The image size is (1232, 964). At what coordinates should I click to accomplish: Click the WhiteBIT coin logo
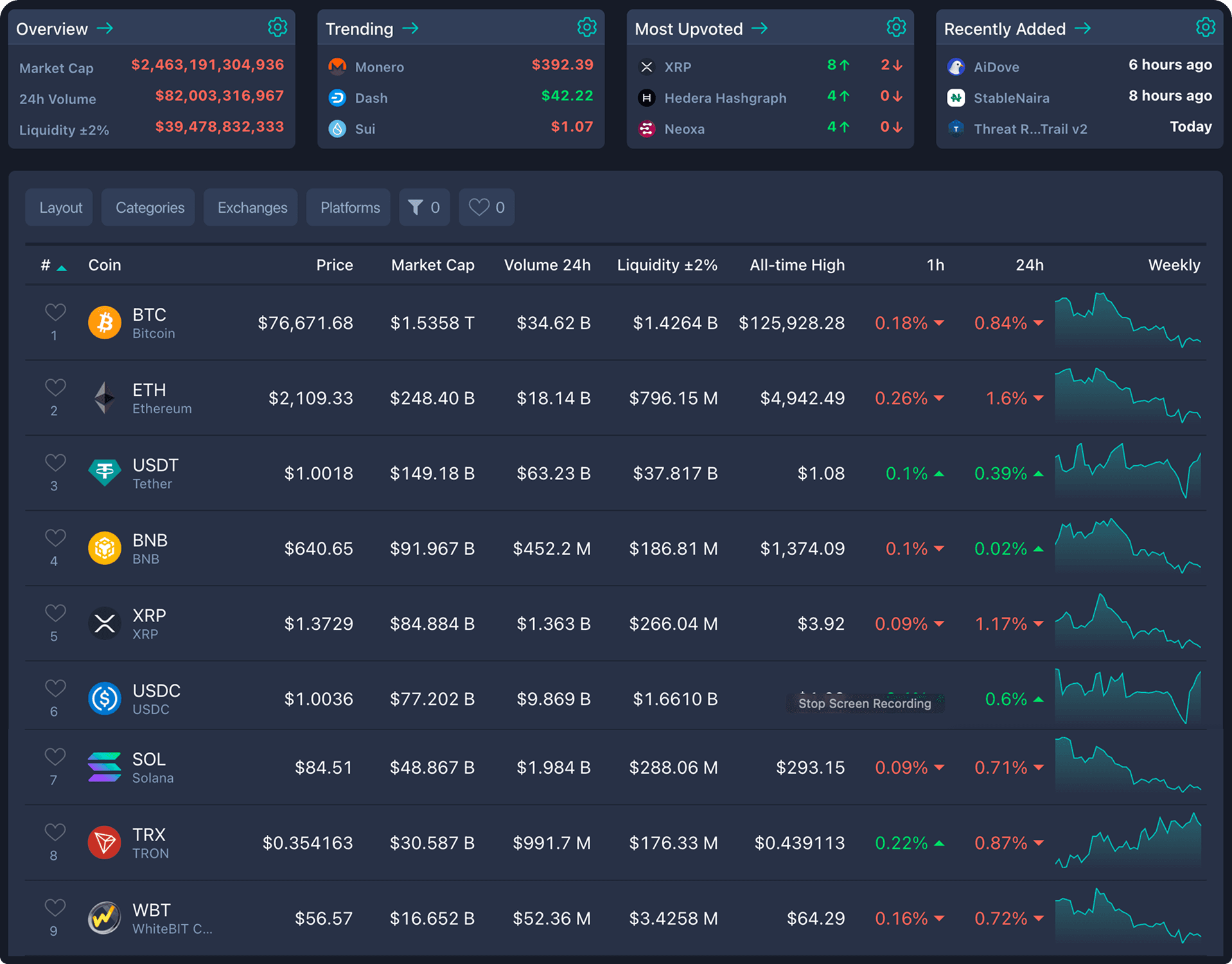click(105, 918)
